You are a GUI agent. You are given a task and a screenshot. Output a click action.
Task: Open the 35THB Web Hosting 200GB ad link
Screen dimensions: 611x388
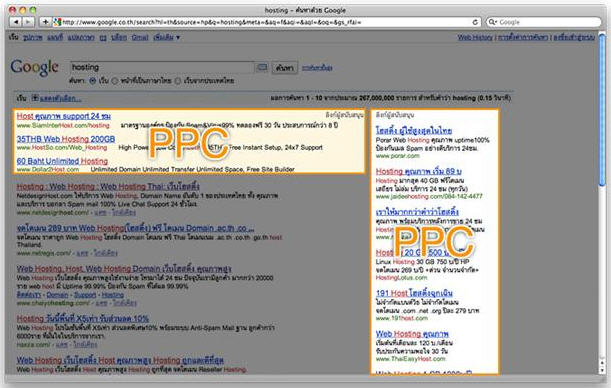pos(66,139)
